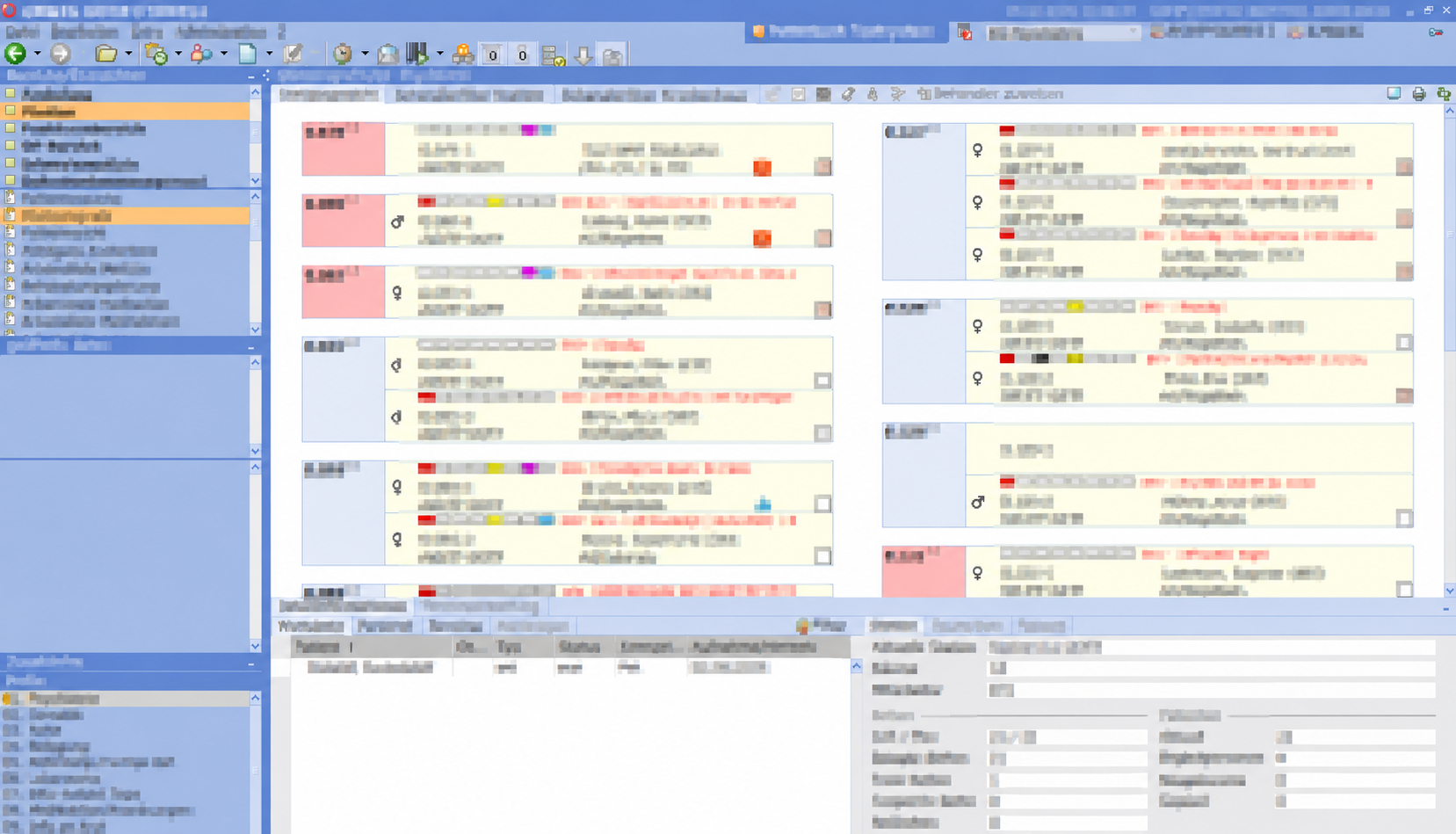1456x834 pixels.
Task: Click the open envelope toolbar icon
Action: pos(388,54)
